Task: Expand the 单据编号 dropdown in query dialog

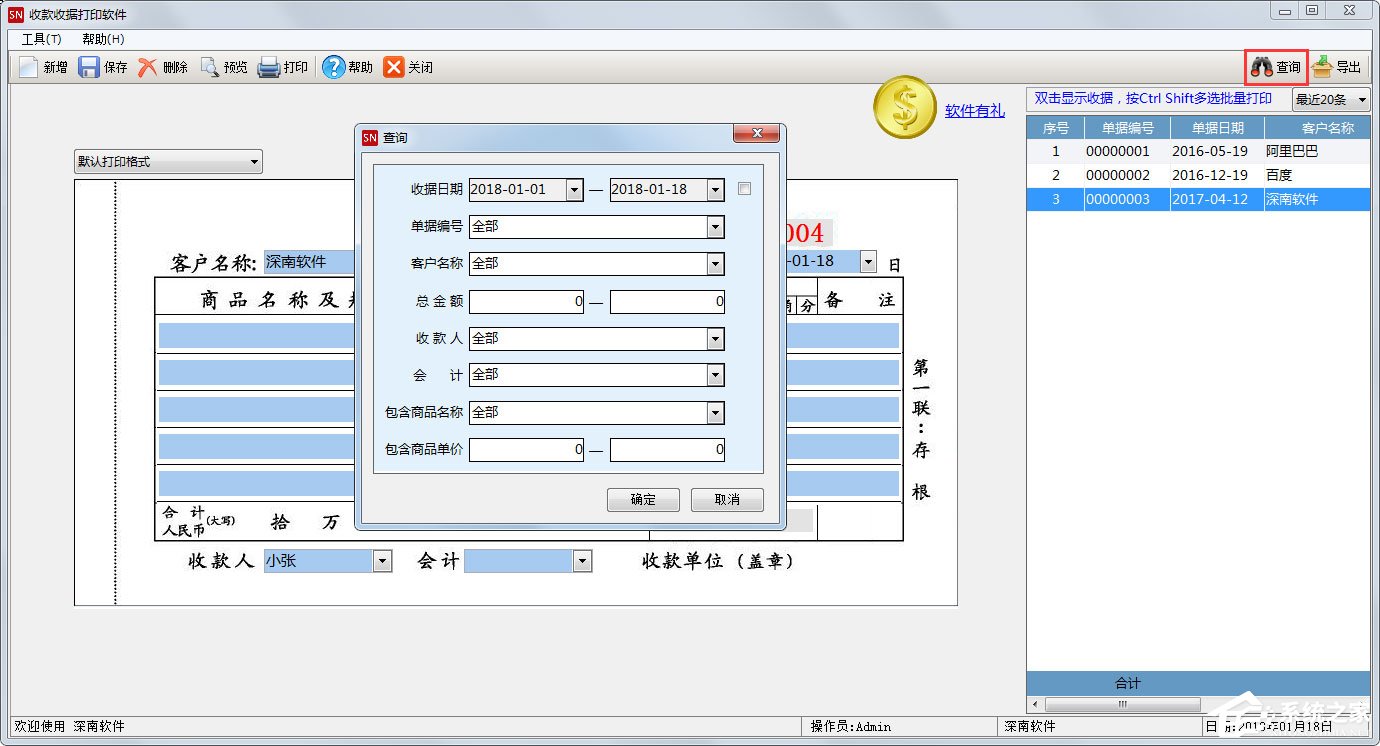Action: click(715, 227)
